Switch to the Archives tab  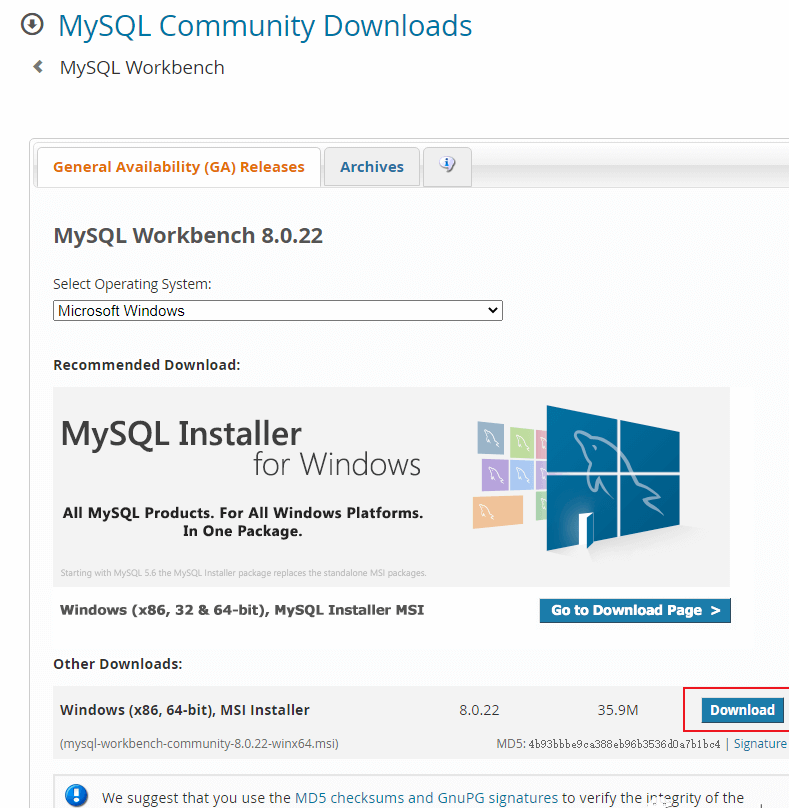[x=372, y=167]
